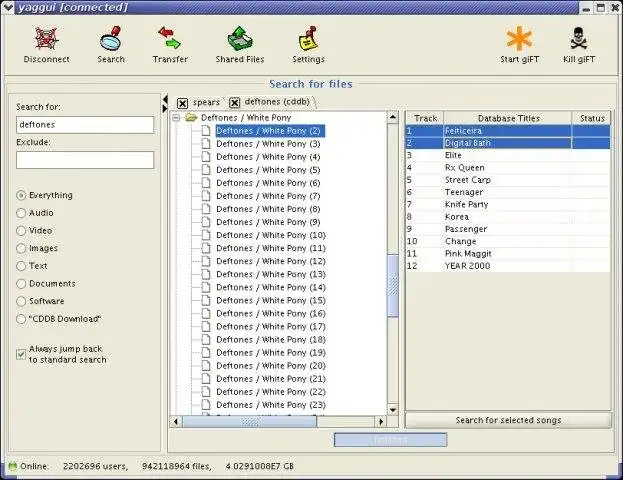This screenshot has width=623, height=480.
Task: Select the Images radio button
Action: click(x=21, y=248)
